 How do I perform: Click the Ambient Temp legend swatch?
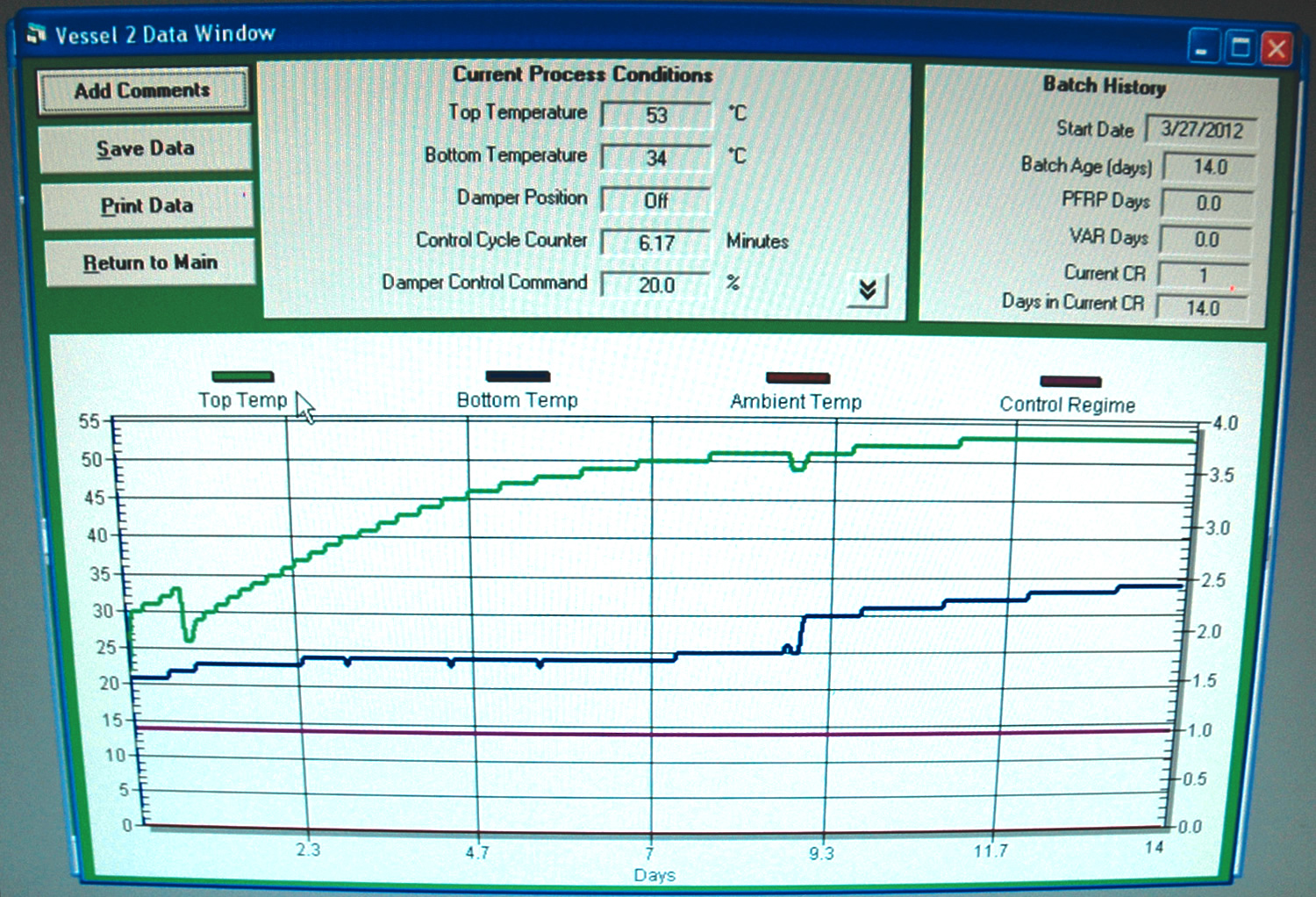pos(797,378)
